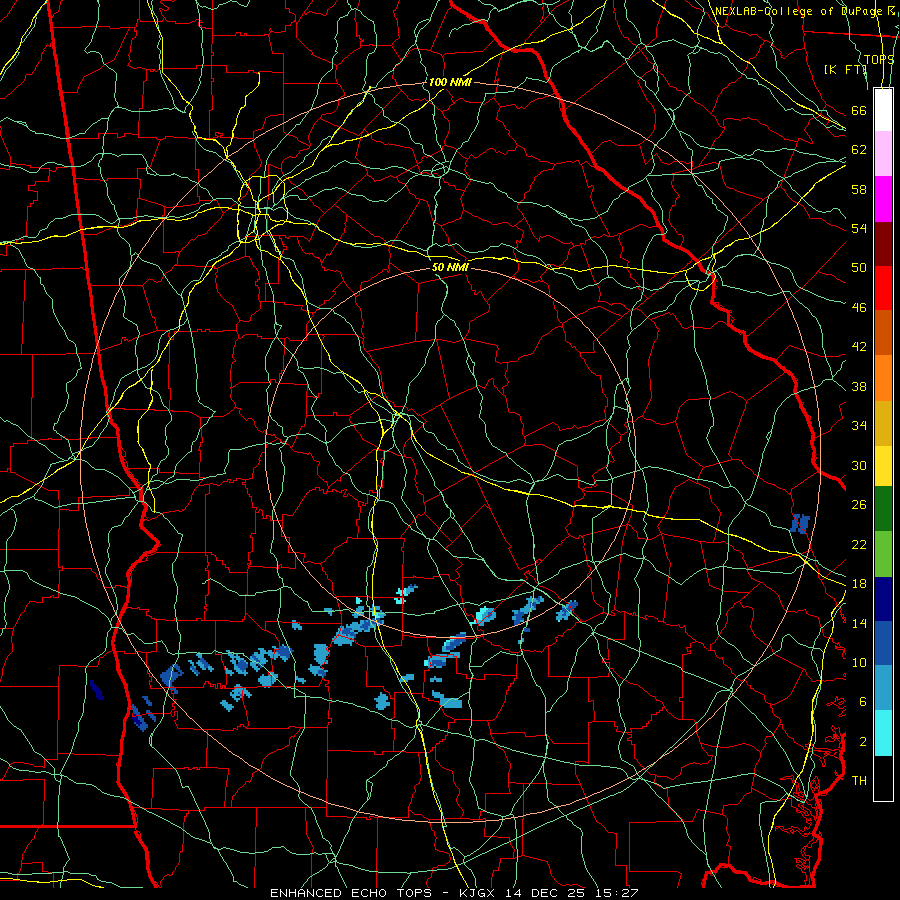This screenshot has height=900, width=900.
Task: Click the bright orange legend swatch
Action: coord(883,378)
